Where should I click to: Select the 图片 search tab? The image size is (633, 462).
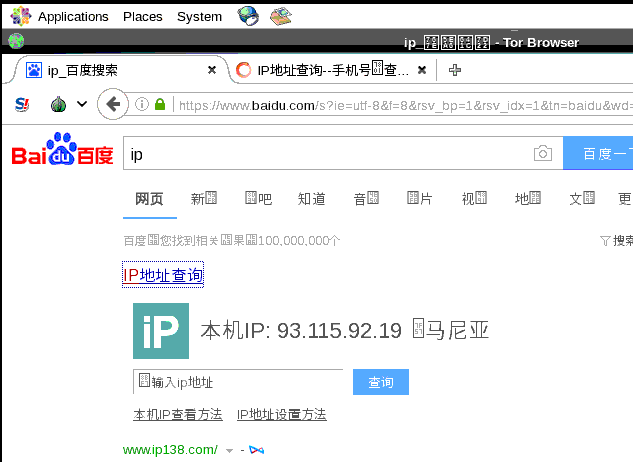[x=419, y=199]
